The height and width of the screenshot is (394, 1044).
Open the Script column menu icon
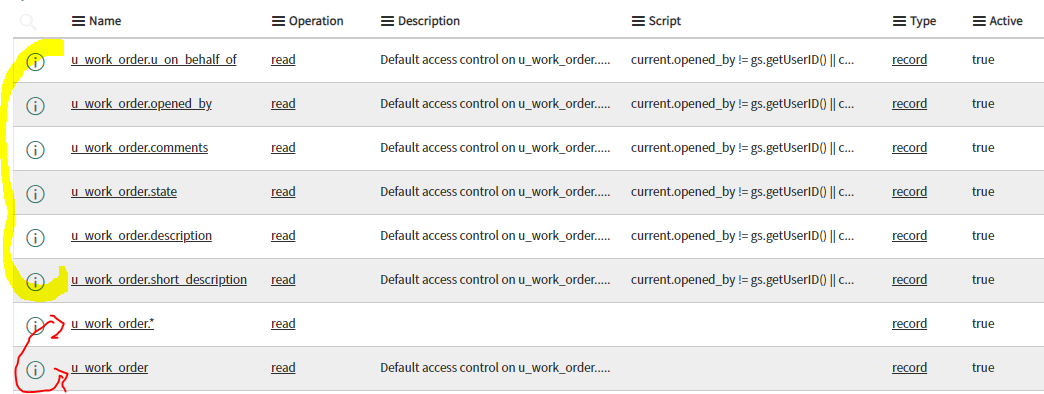tap(639, 21)
